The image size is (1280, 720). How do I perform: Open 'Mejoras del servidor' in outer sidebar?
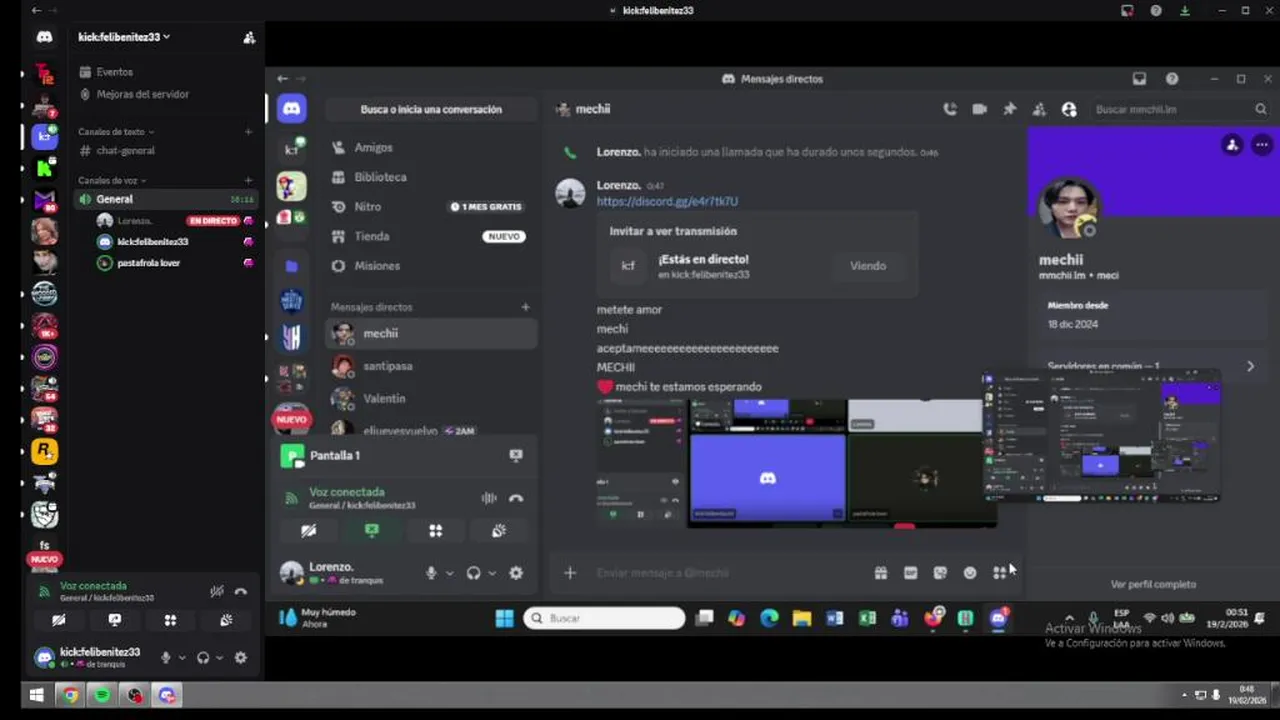point(143,94)
